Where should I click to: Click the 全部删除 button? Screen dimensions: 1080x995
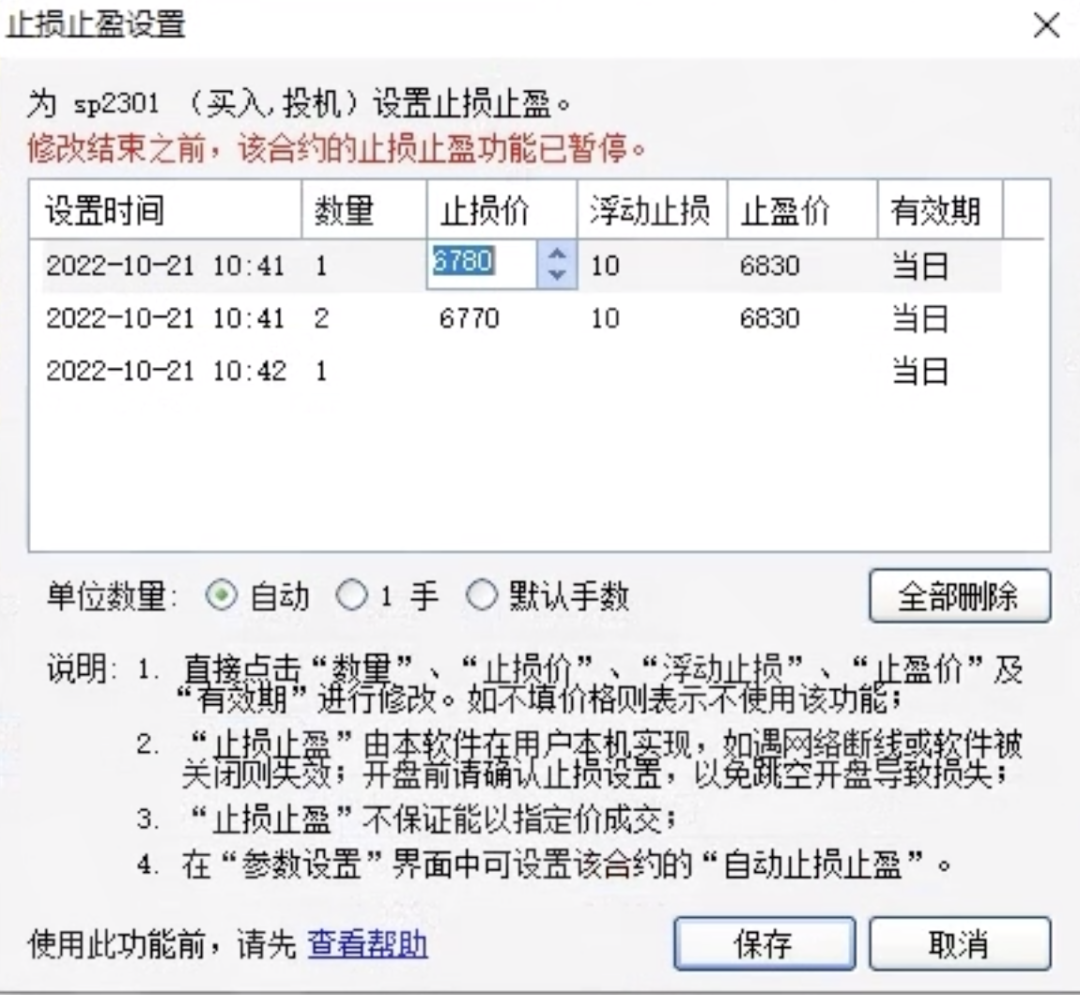tap(959, 594)
